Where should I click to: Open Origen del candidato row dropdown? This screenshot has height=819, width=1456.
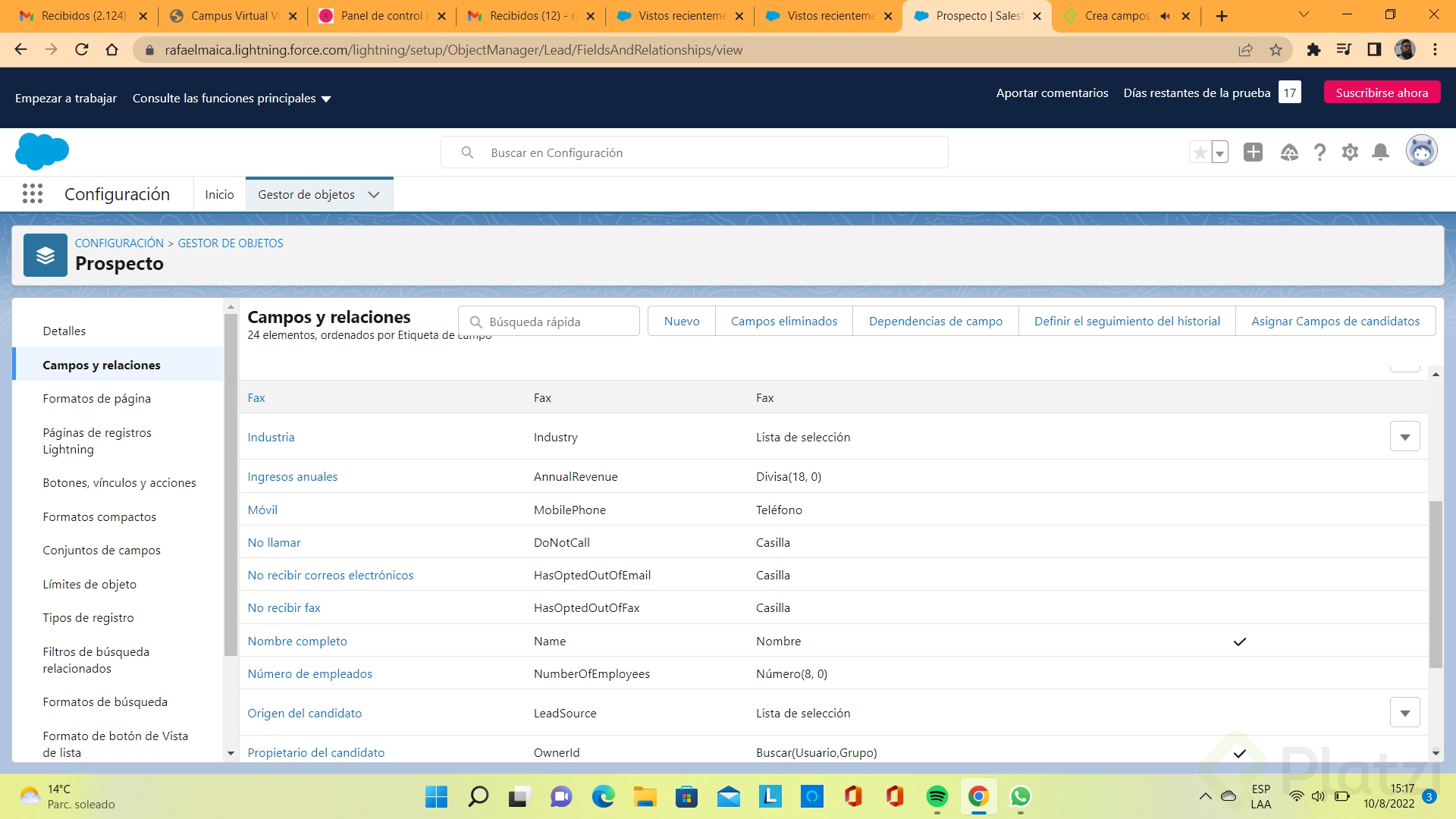pyautogui.click(x=1404, y=713)
